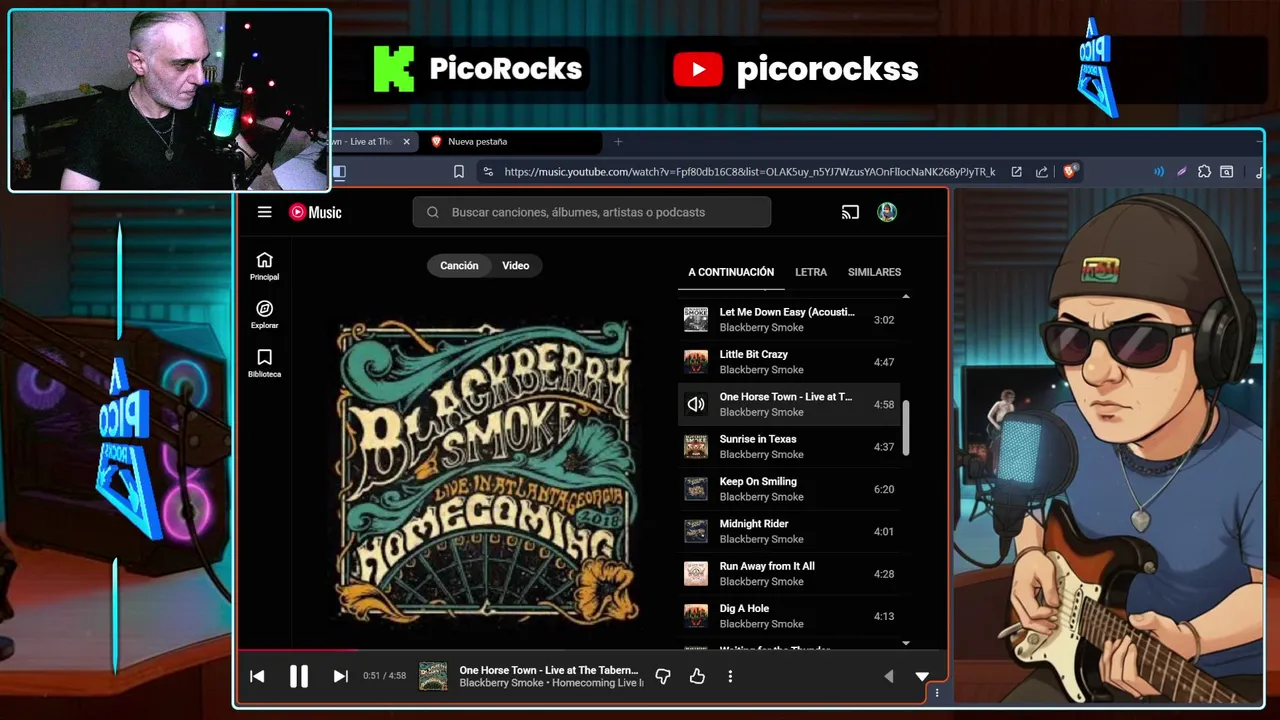Click the queue list scrollbar thumb
Viewport: 1280px width, 720px height.
coord(906,429)
